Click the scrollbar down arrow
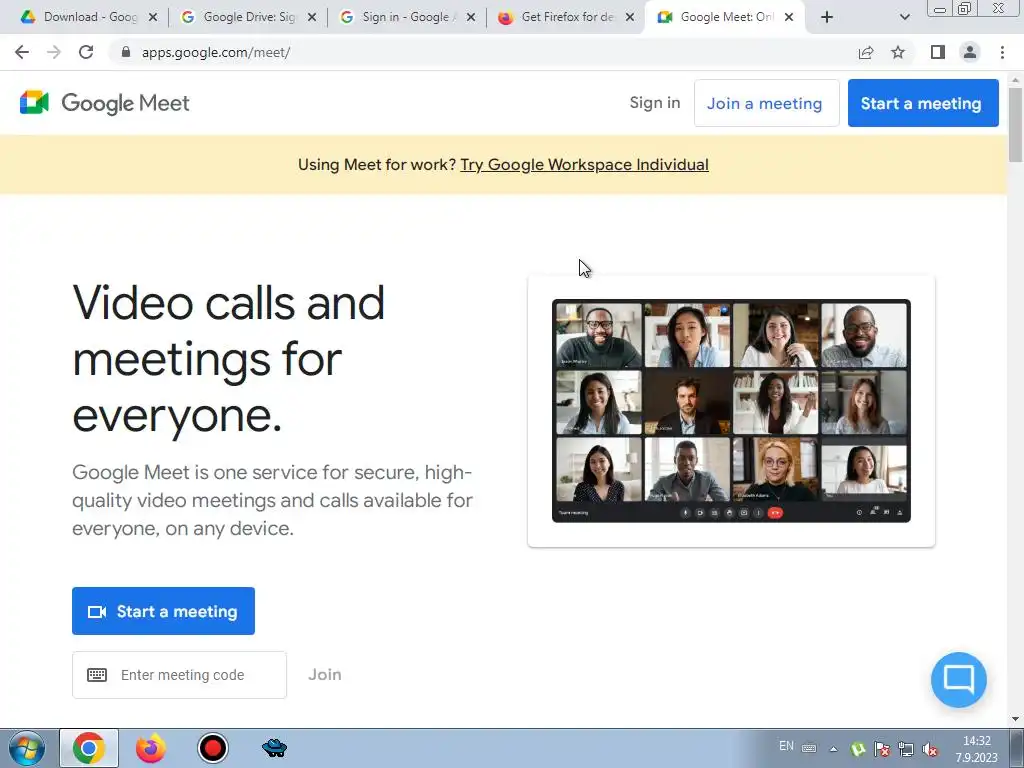1024x768 pixels. pyautogui.click(x=1016, y=719)
